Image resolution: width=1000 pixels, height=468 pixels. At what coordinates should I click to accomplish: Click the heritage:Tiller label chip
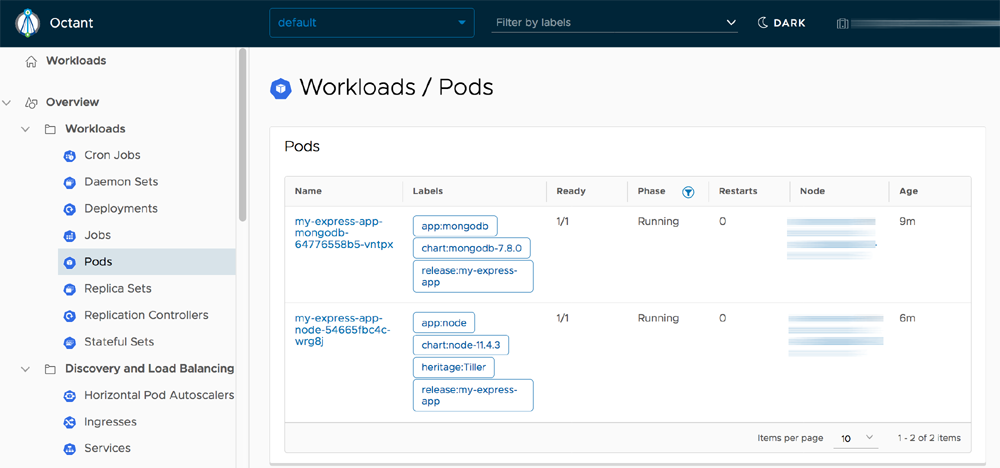(454, 368)
